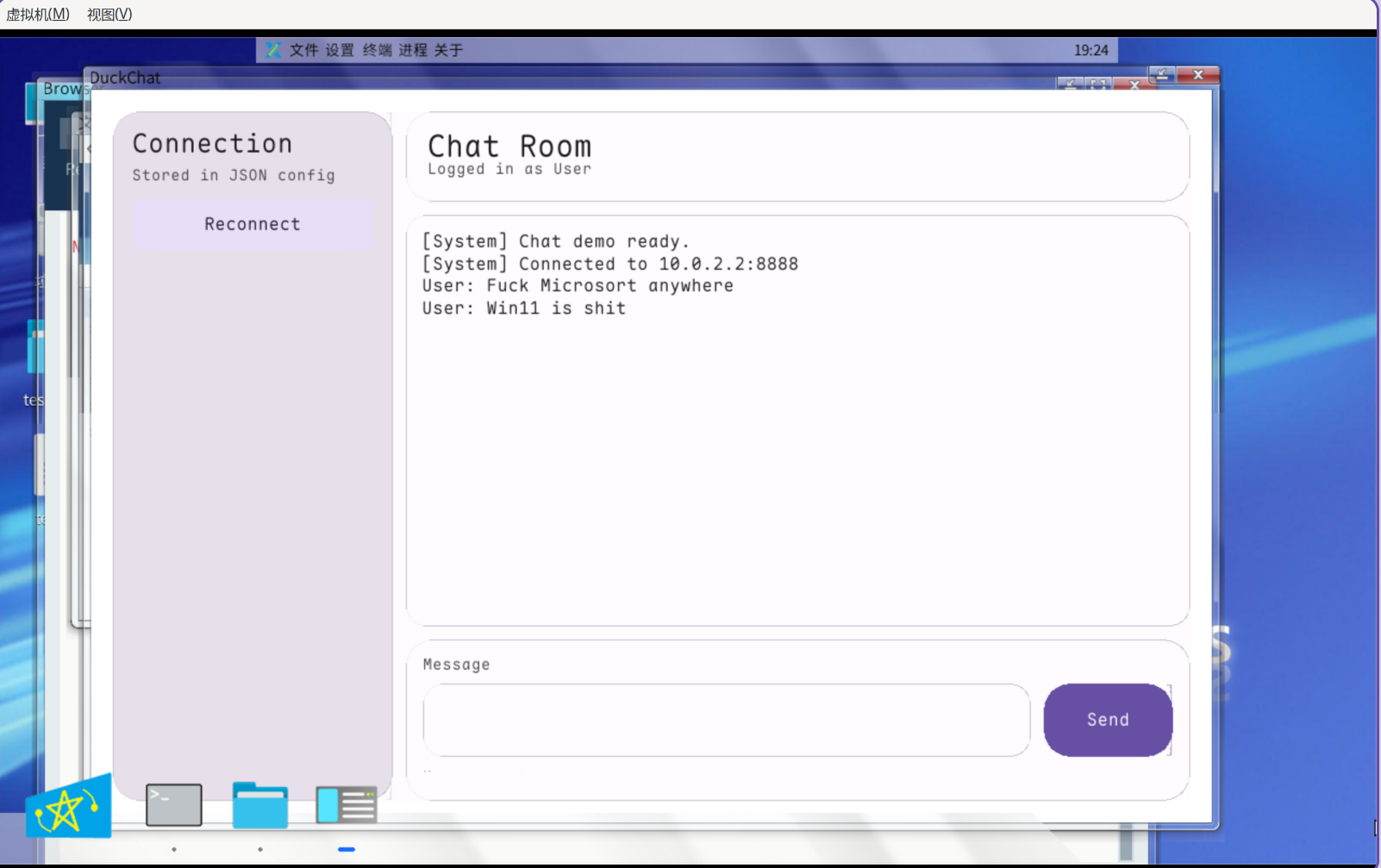Open the terminal icon in the dock

174,804
